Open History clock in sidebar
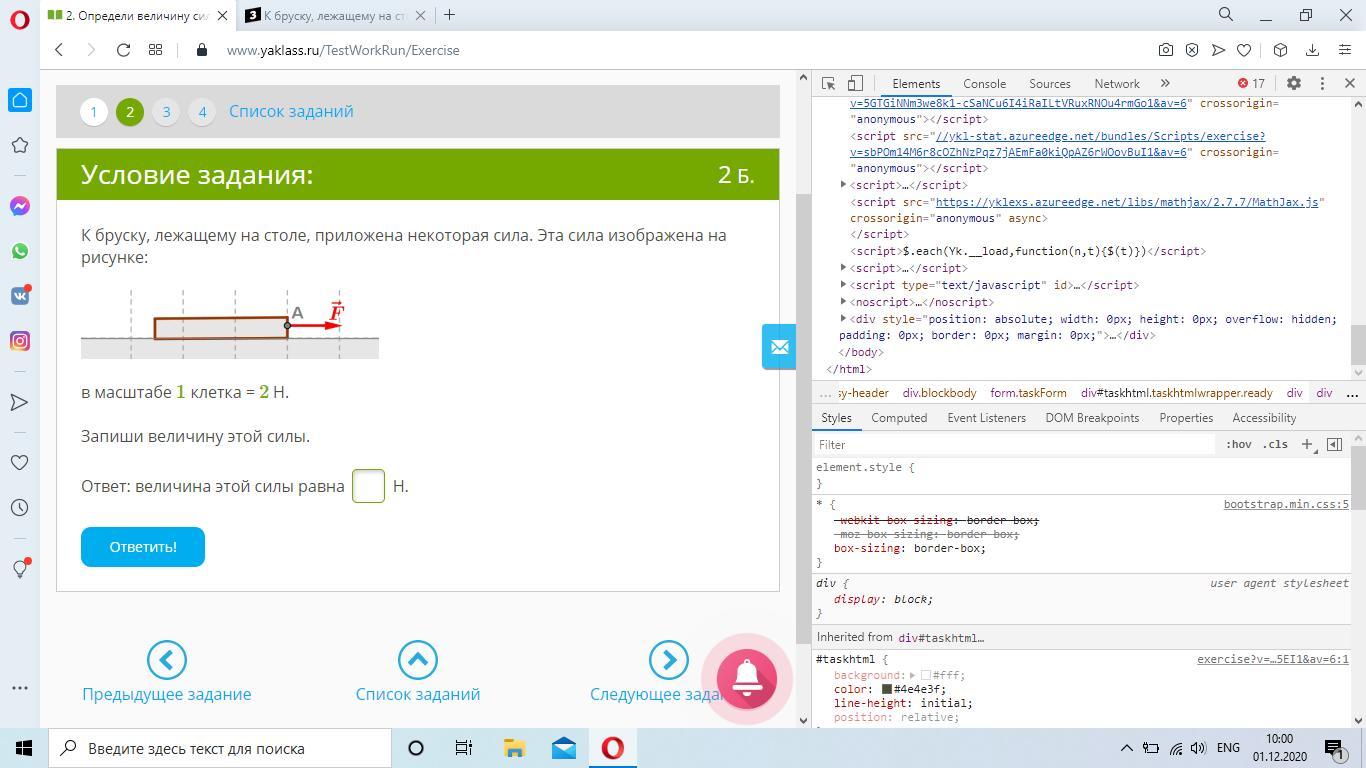The width and height of the screenshot is (1366, 768). 20,508
